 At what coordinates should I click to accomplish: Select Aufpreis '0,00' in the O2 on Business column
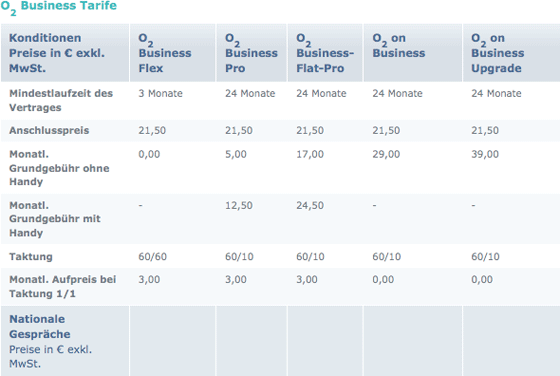383,279
